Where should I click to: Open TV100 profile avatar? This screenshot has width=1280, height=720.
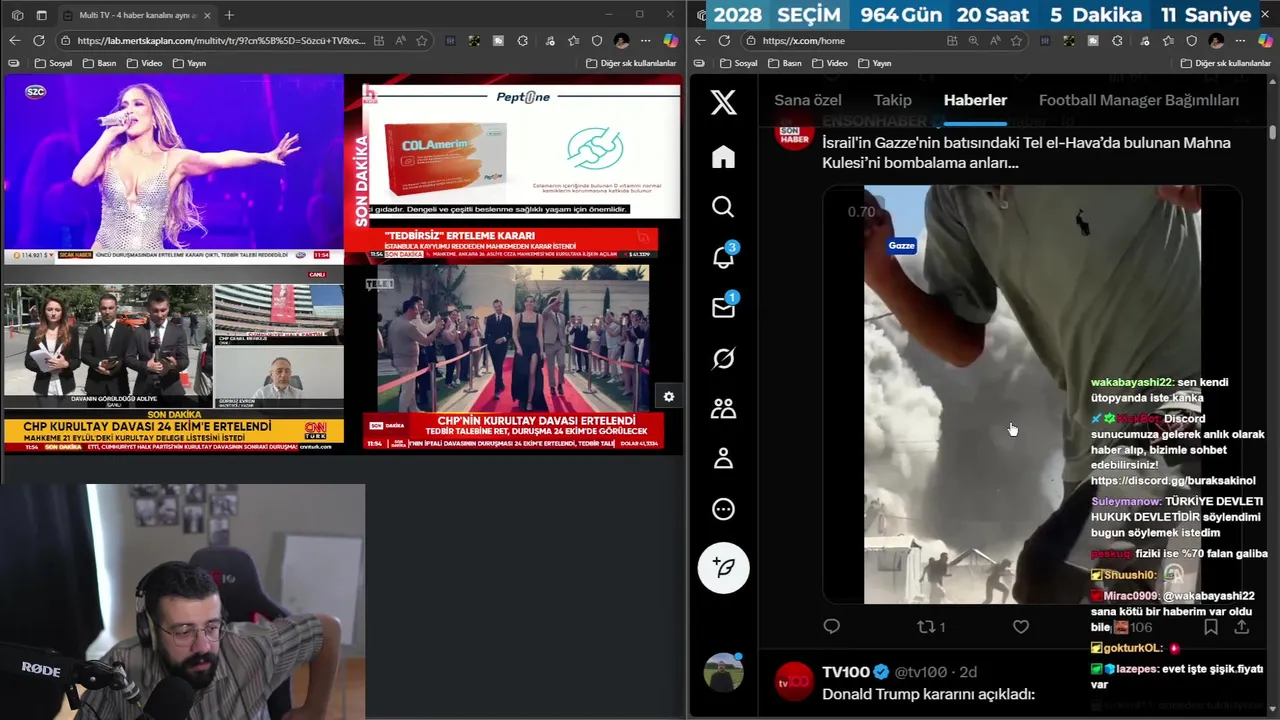tap(795, 681)
